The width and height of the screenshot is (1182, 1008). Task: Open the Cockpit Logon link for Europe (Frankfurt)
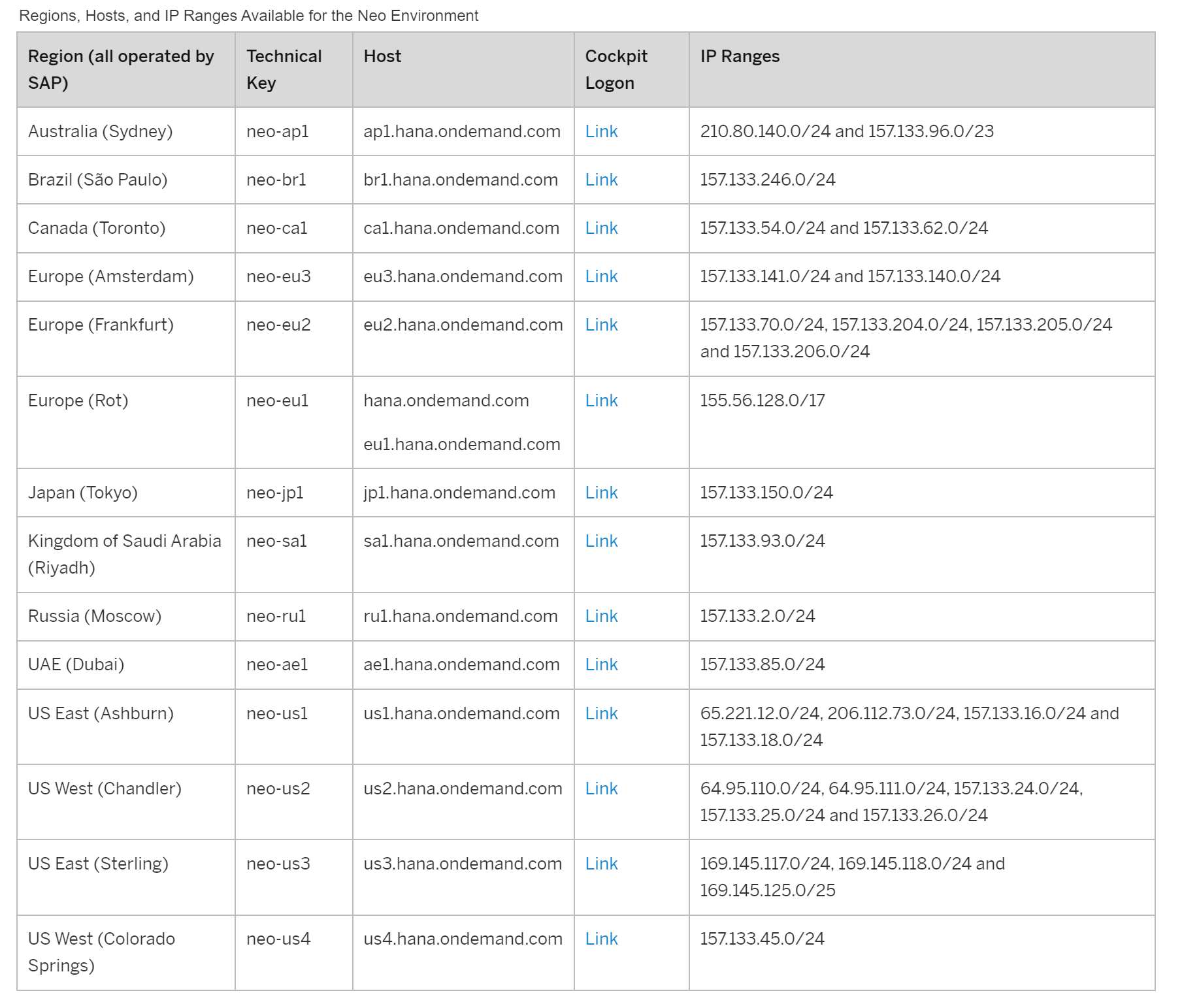[x=601, y=325]
